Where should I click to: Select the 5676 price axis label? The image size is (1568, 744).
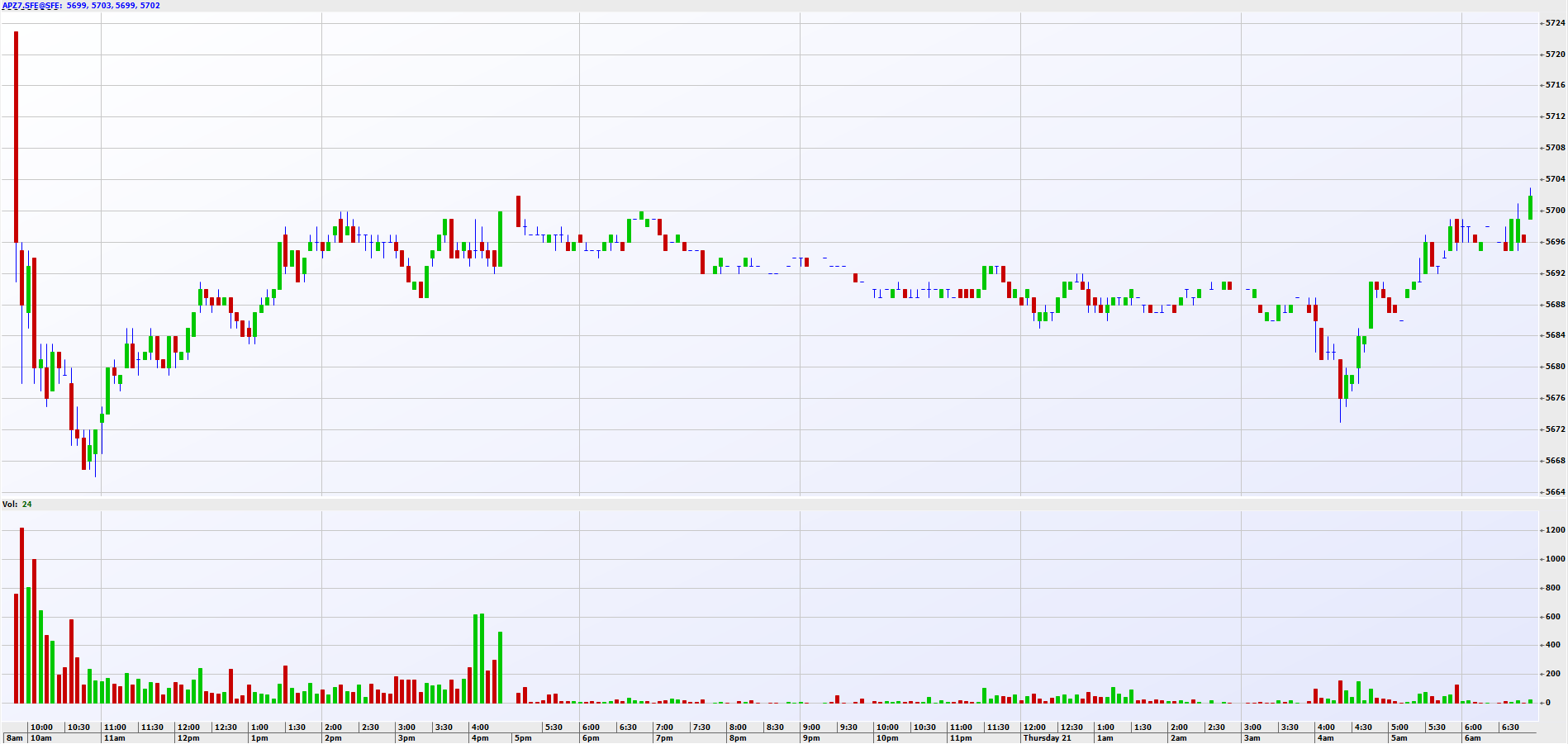point(1555,398)
